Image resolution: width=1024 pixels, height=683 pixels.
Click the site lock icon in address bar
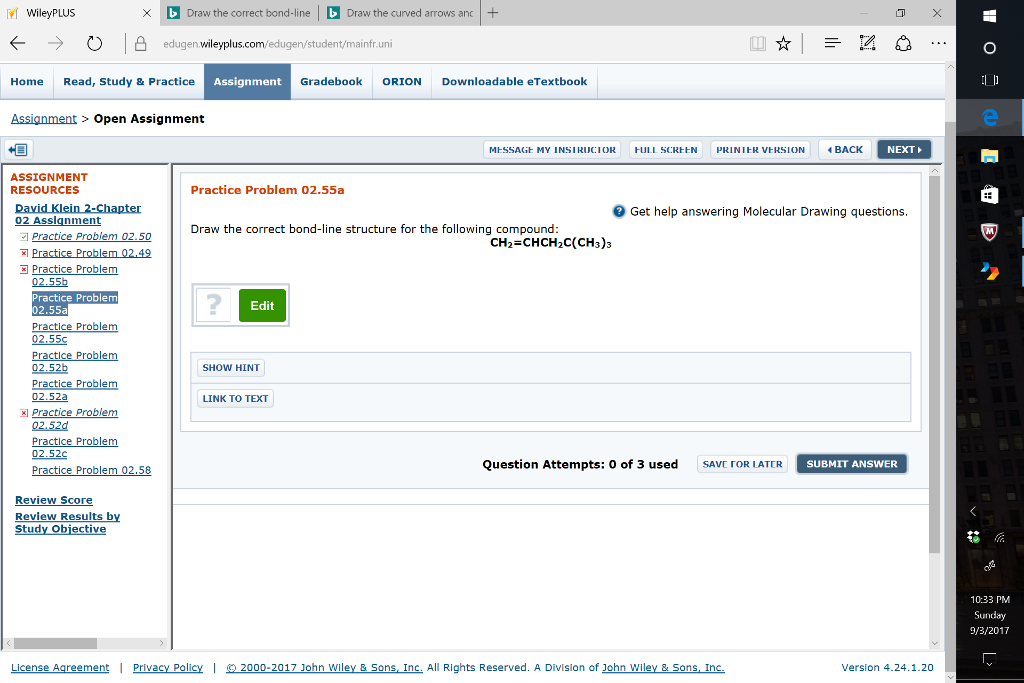point(140,44)
